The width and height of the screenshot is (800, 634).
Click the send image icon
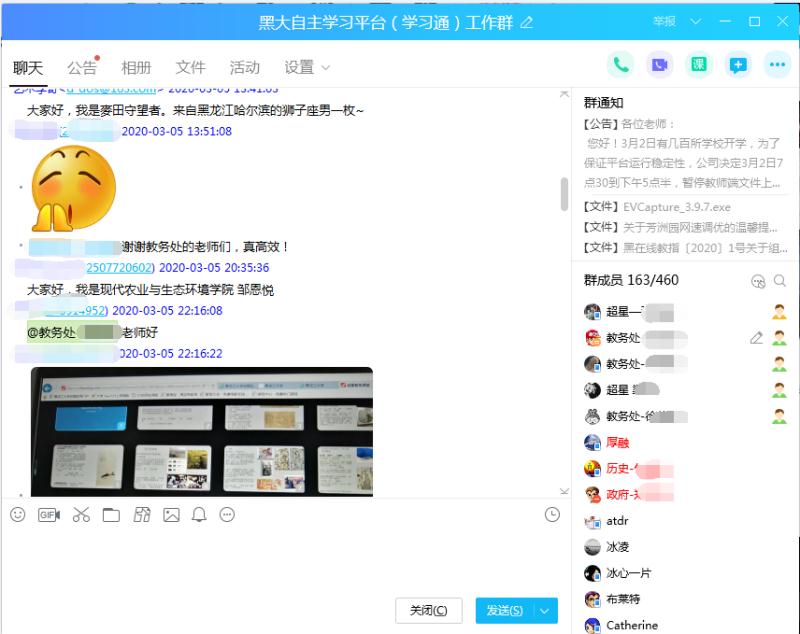(171, 515)
